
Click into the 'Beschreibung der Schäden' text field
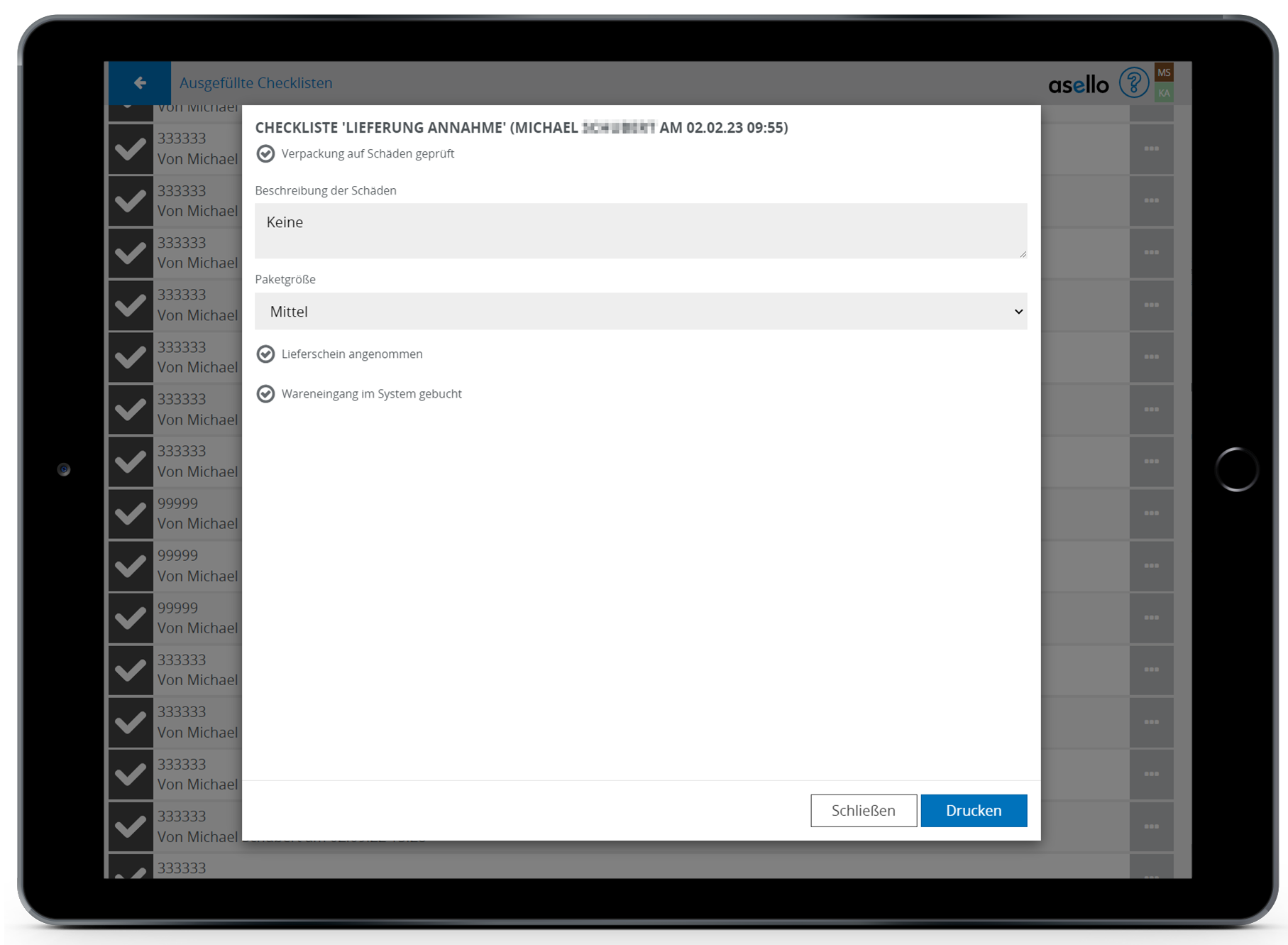pyautogui.click(x=640, y=231)
